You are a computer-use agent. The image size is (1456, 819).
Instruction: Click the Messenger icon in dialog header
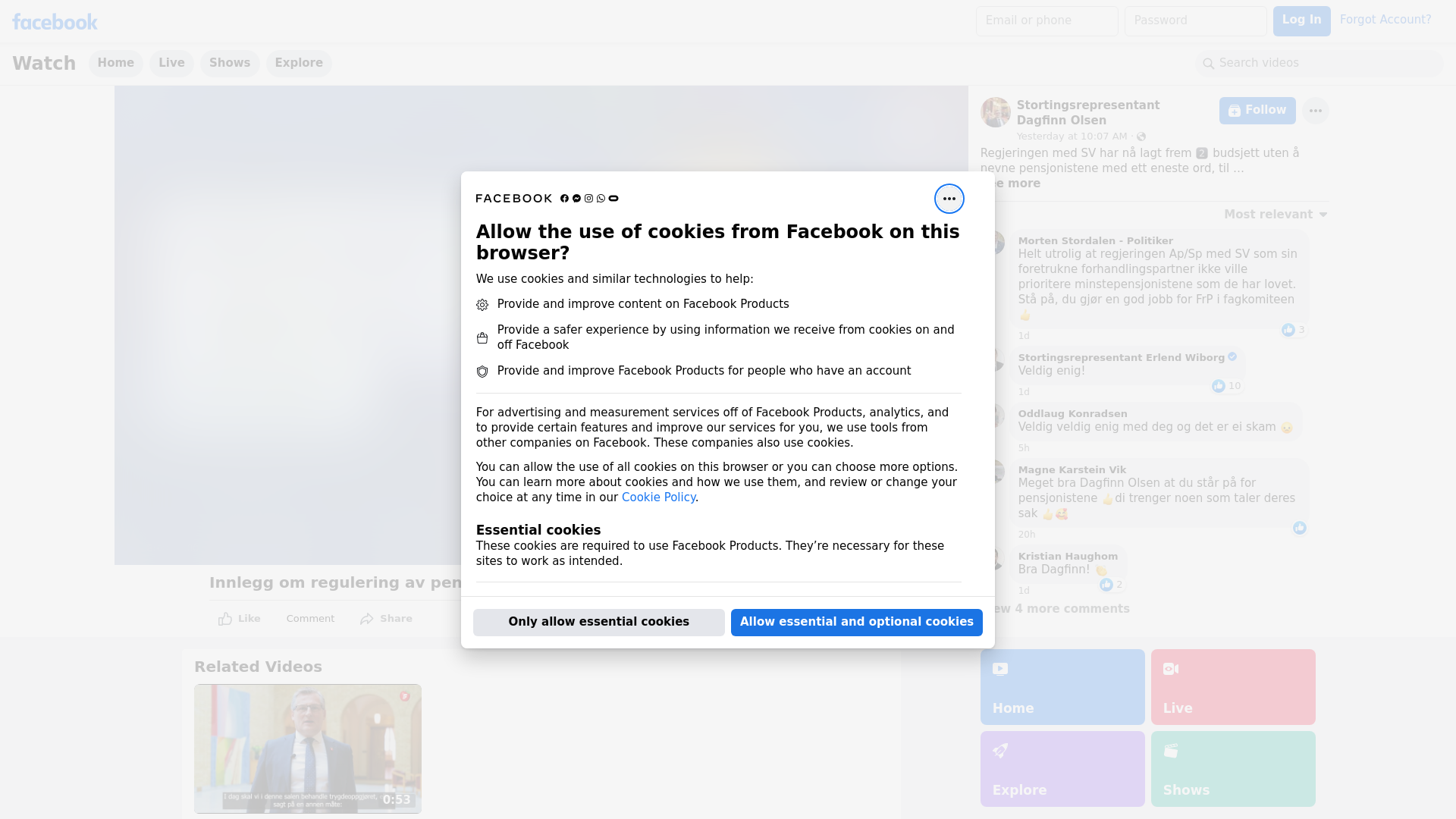pyautogui.click(x=576, y=199)
